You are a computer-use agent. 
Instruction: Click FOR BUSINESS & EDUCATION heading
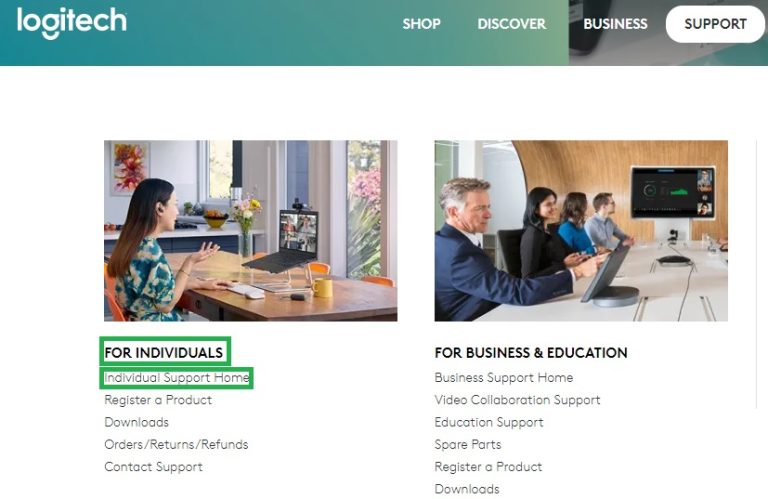[531, 353]
